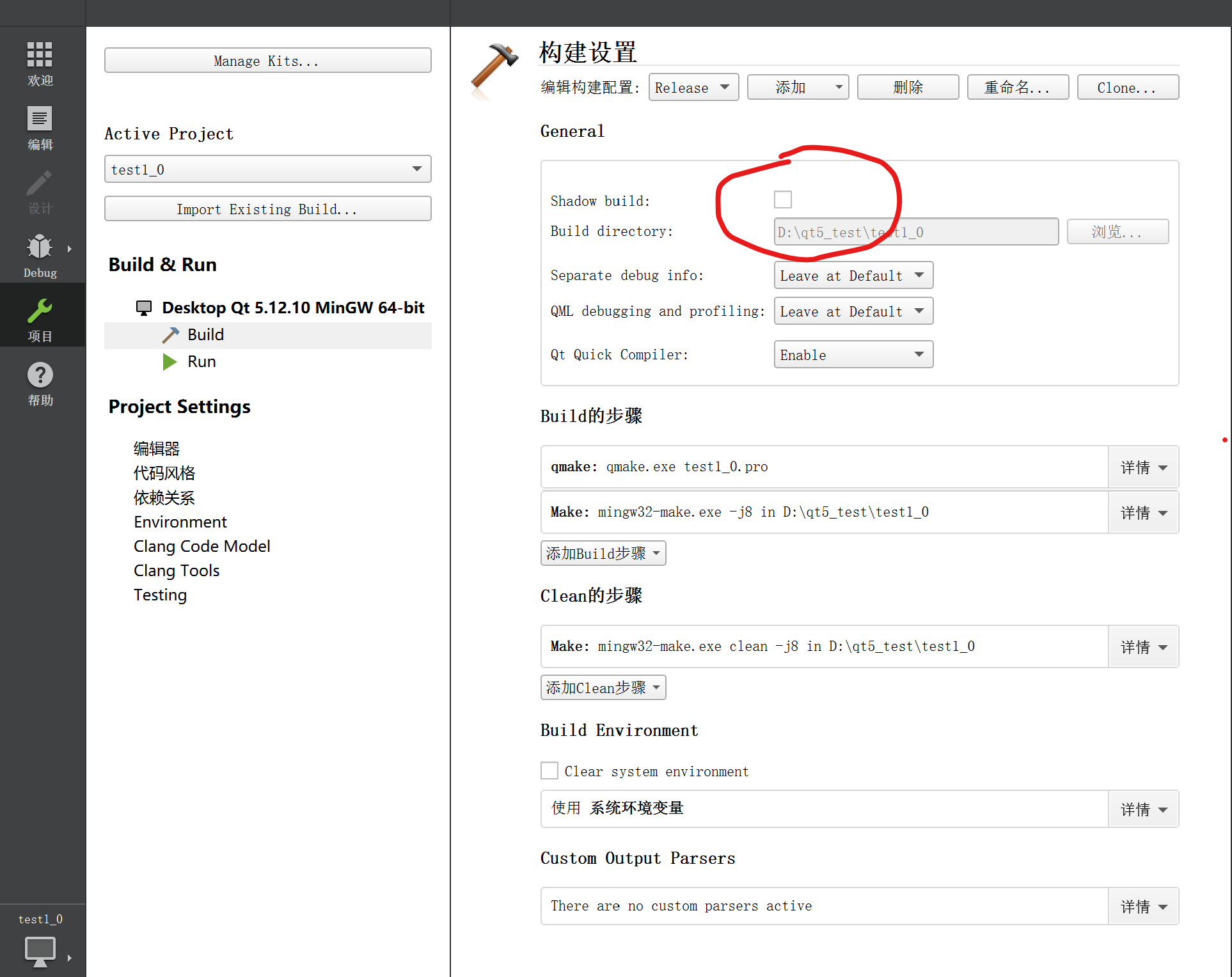Open Separate debug info dropdown

[x=853, y=276]
